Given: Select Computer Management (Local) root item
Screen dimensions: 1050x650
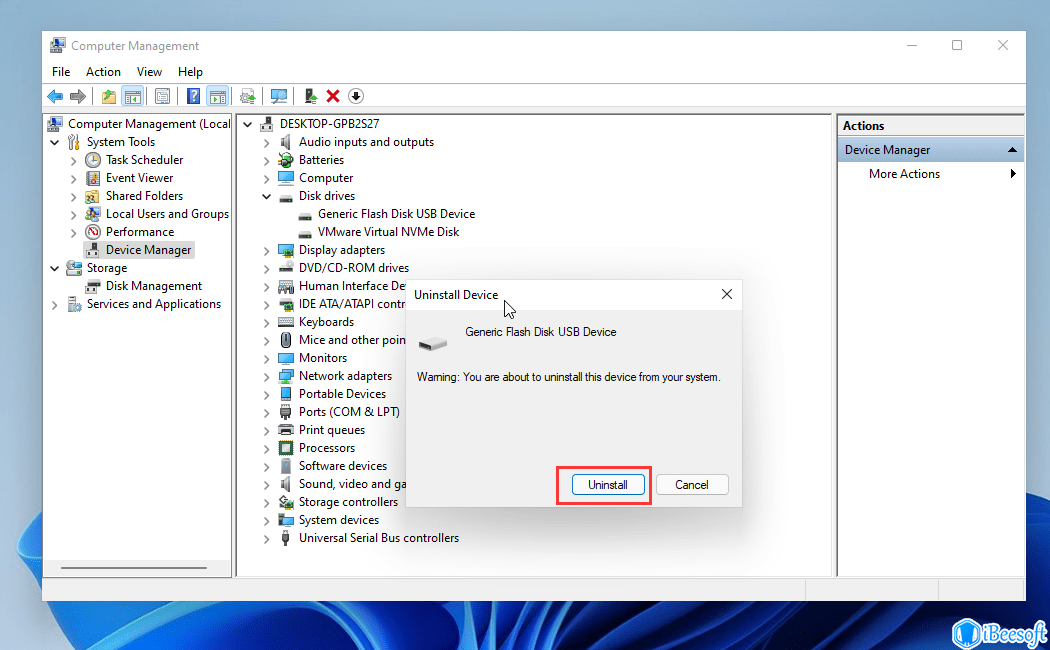Looking at the screenshot, I should coord(149,124).
